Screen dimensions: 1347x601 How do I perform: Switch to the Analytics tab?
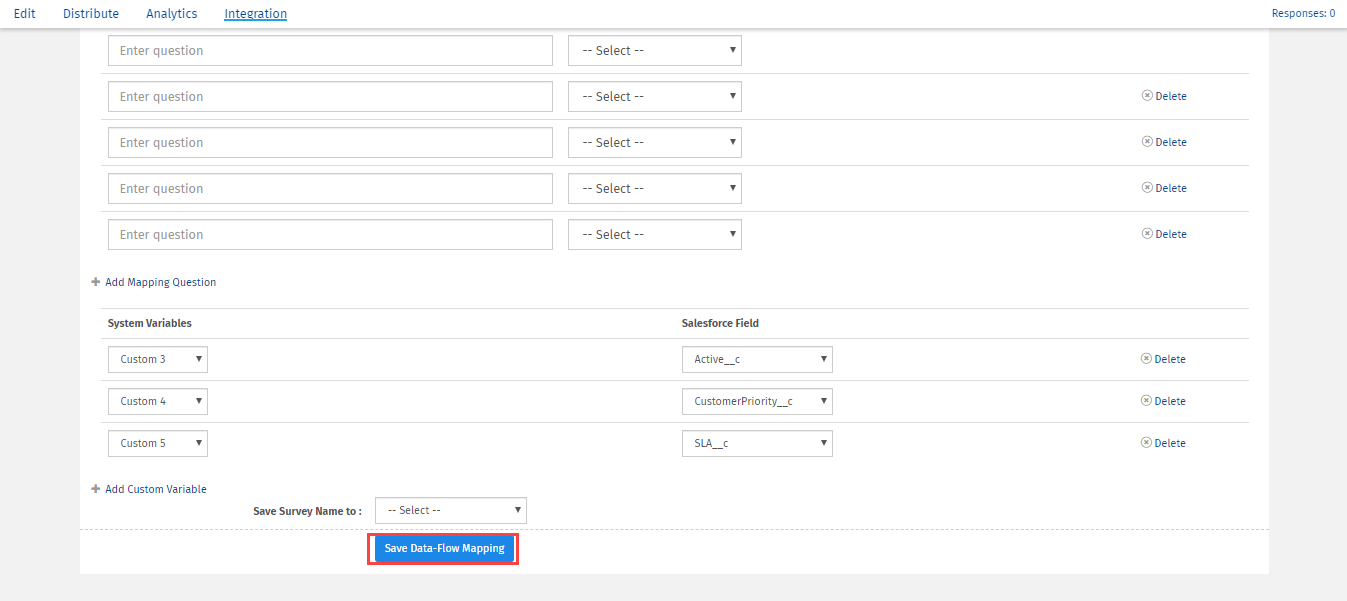171,14
